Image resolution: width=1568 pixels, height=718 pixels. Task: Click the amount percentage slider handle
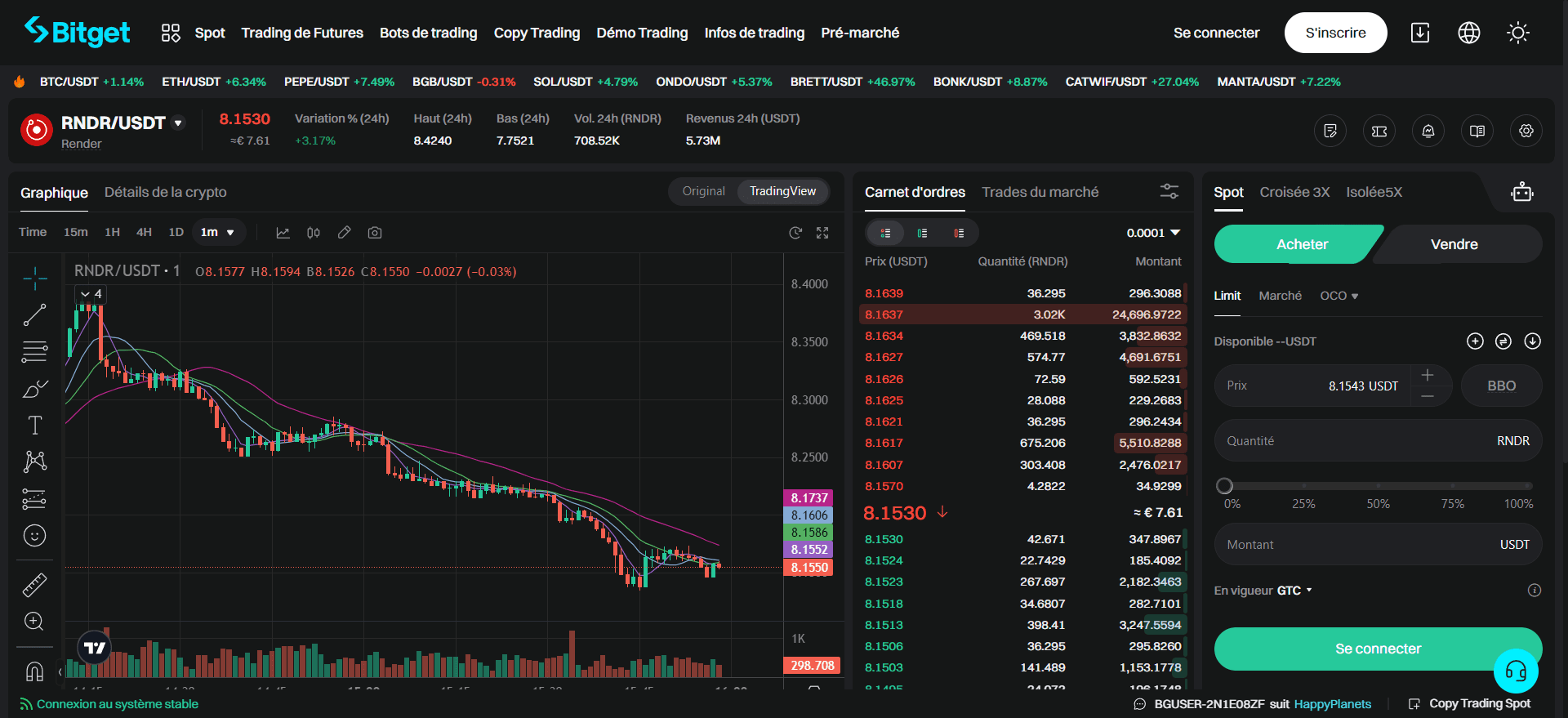click(1224, 486)
